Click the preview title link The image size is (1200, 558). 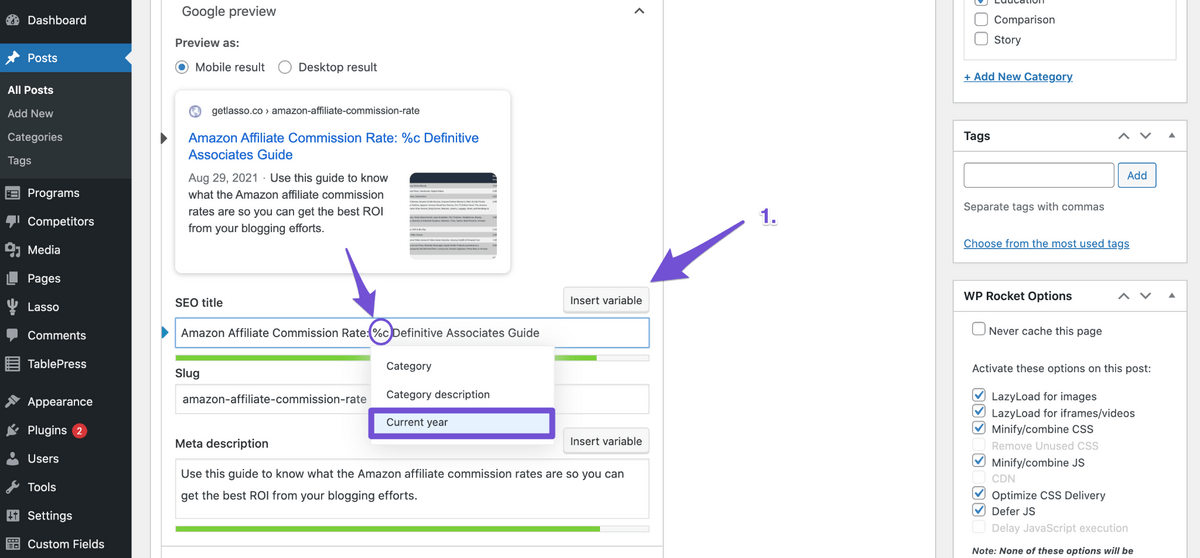tap(333, 146)
